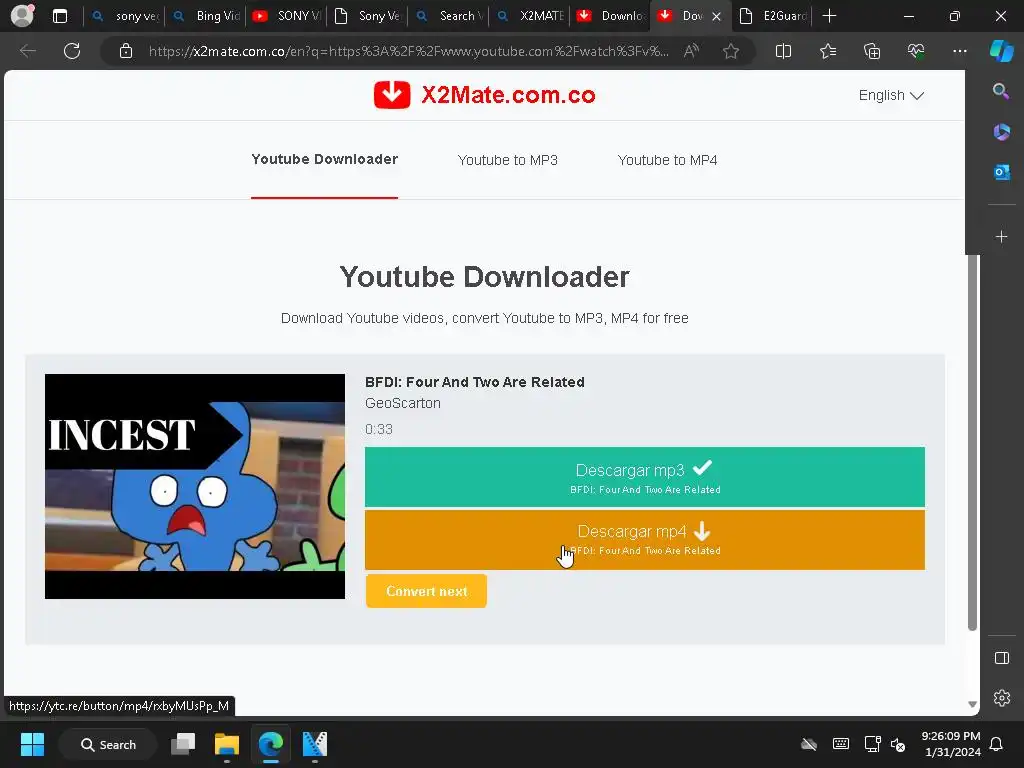Open the taskbar Search box
This screenshot has height=768, width=1024.
(108, 744)
